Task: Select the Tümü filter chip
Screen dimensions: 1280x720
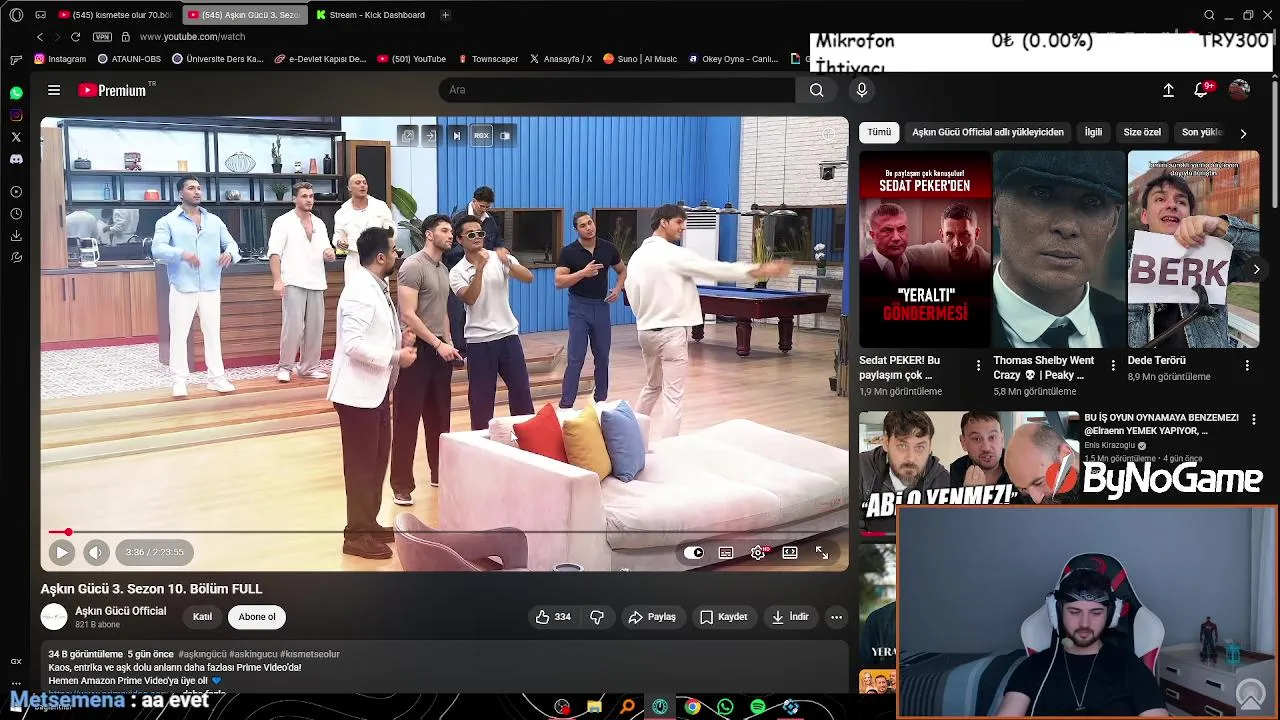Action: coord(879,132)
